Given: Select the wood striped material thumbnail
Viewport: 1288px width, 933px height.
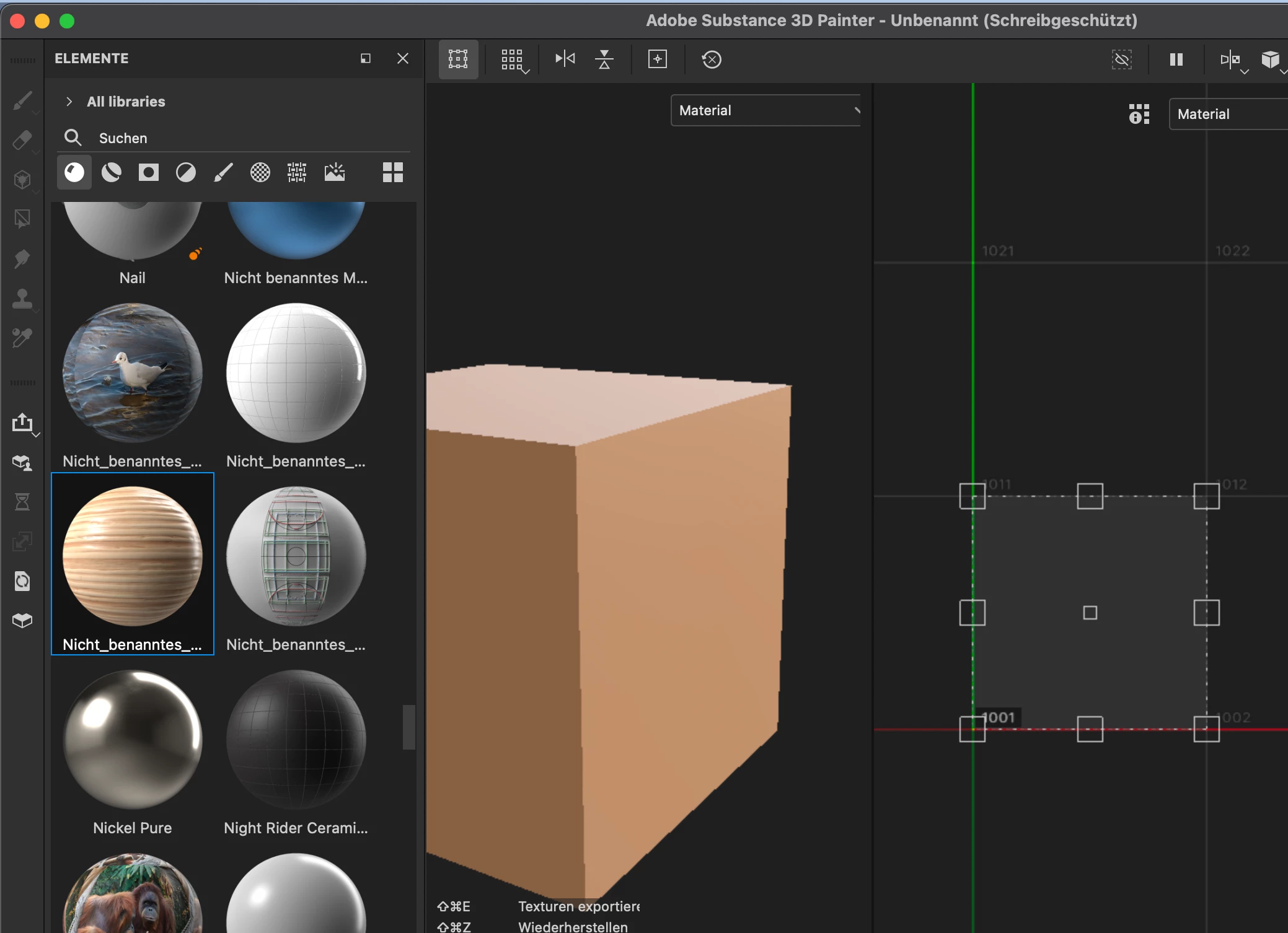Looking at the screenshot, I should [x=132, y=556].
